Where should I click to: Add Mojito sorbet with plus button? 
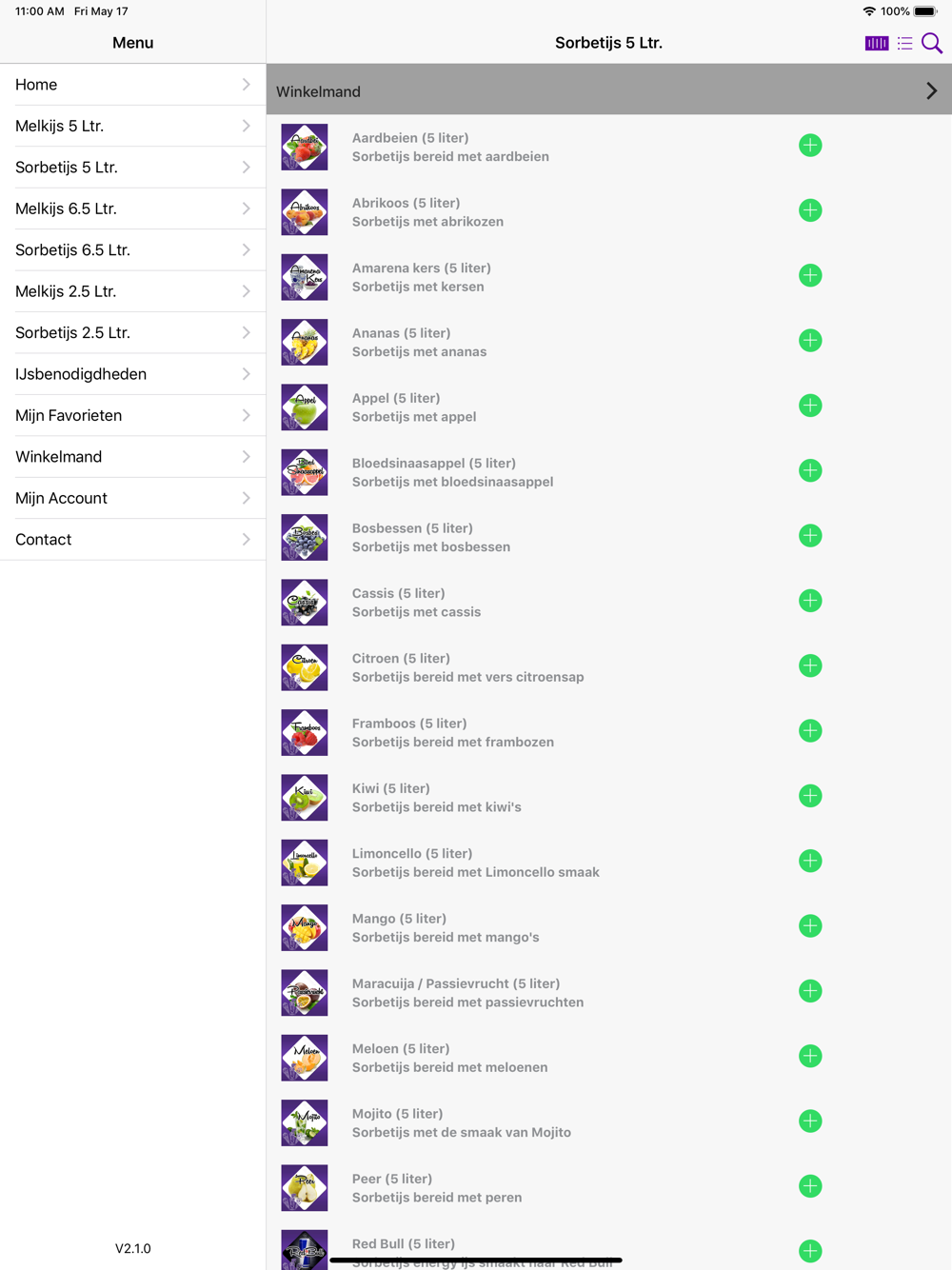click(x=810, y=1121)
